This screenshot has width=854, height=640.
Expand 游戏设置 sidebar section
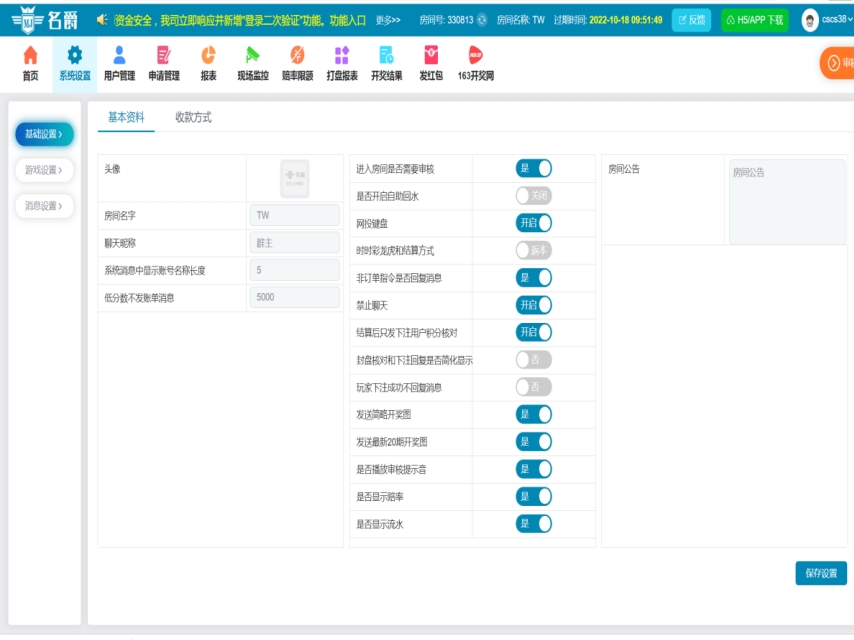44,170
